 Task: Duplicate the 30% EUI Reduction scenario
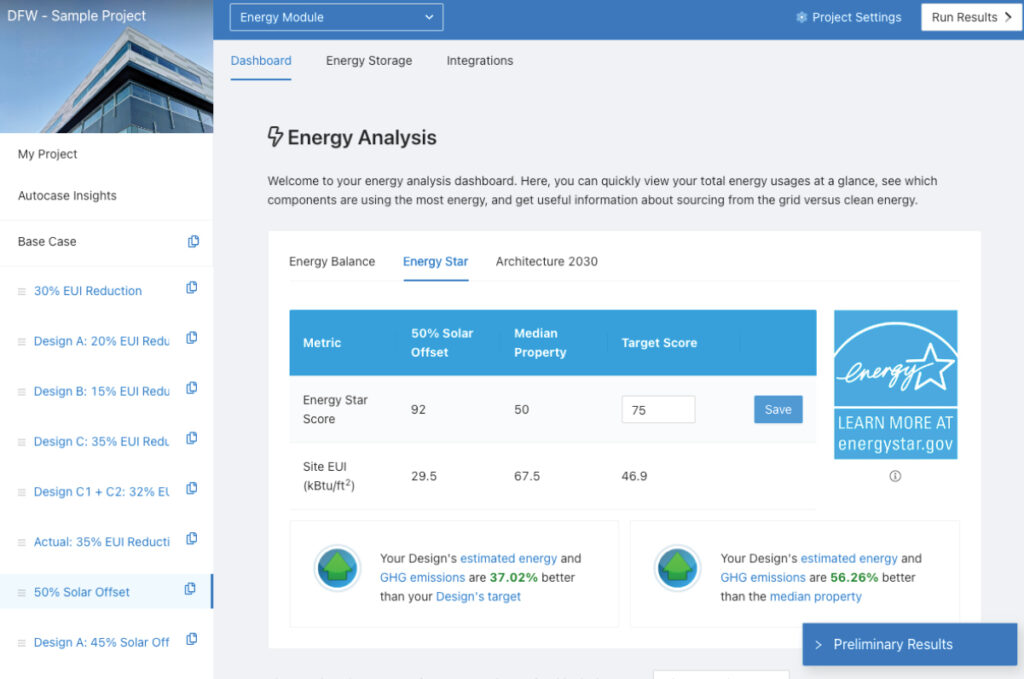(191, 288)
